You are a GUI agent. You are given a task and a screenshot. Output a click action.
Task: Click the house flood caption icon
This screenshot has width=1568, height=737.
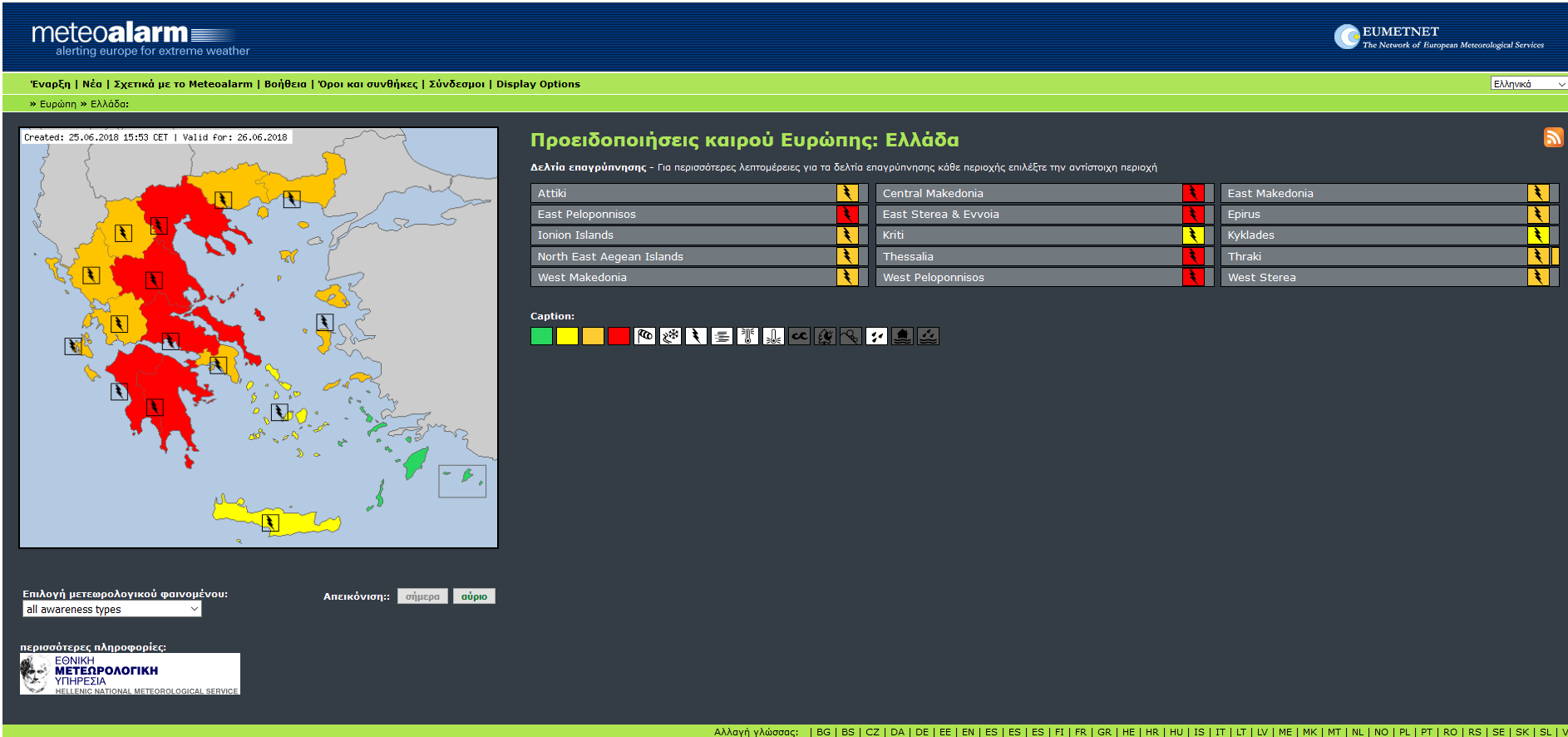coord(902,336)
